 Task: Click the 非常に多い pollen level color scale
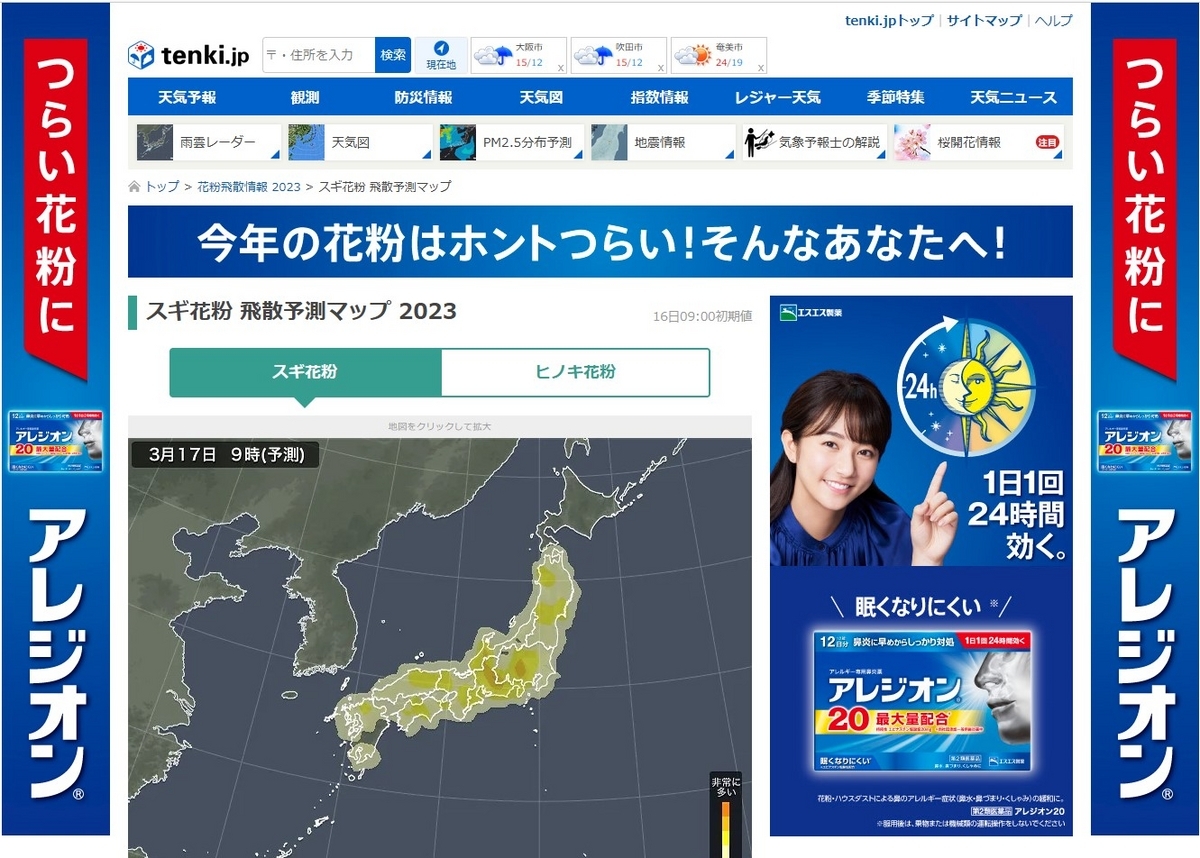pyautogui.click(x=726, y=815)
